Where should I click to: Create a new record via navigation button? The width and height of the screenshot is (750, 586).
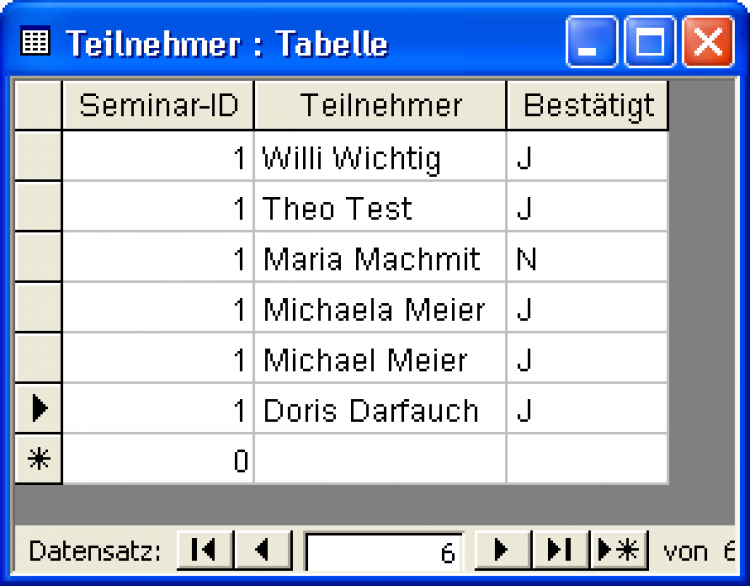619,550
